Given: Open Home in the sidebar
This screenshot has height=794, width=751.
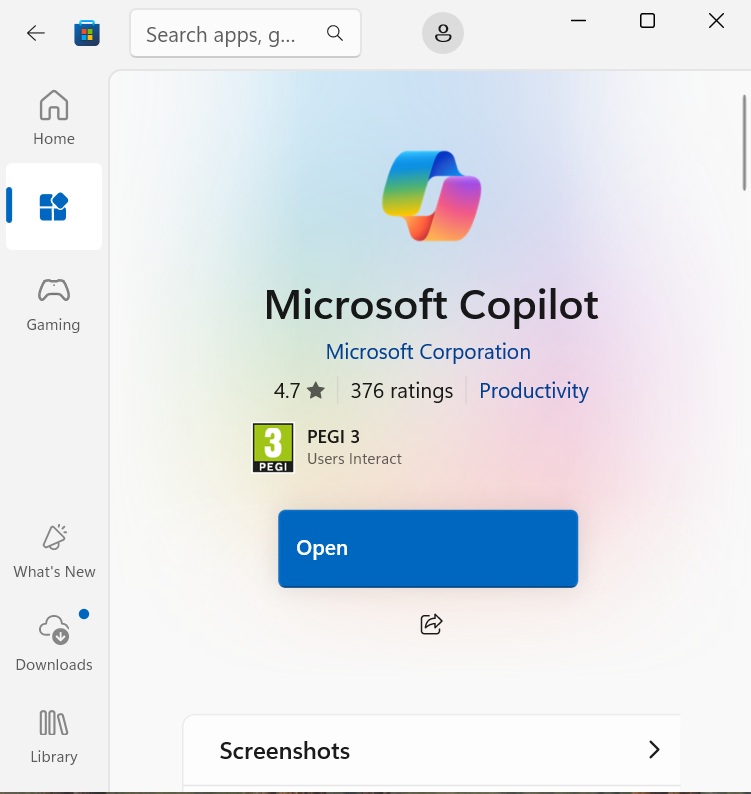Looking at the screenshot, I should (54, 117).
